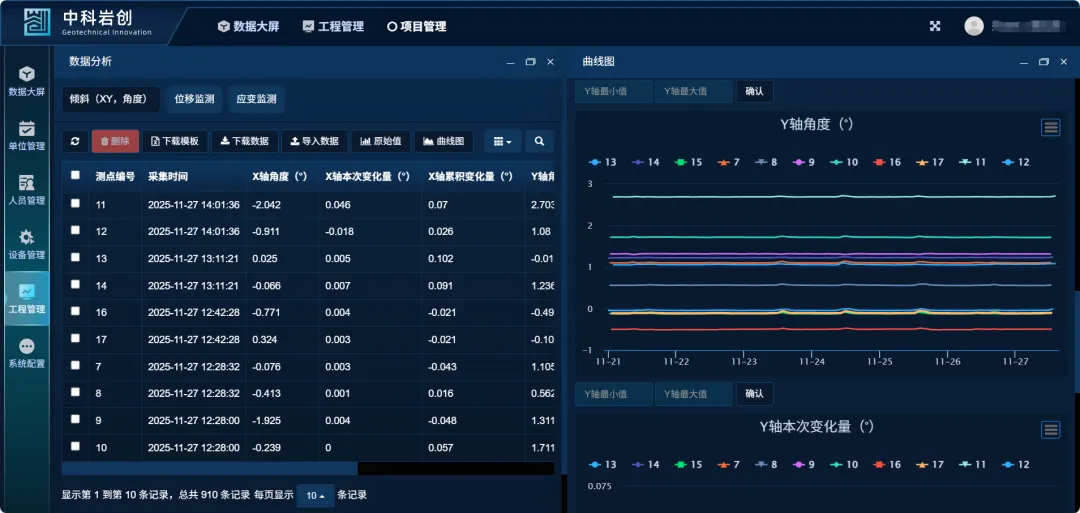Image resolution: width=1080 pixels, height=513 pixels.
Task: Click the 导入数据 button
Action: (314, 142)
